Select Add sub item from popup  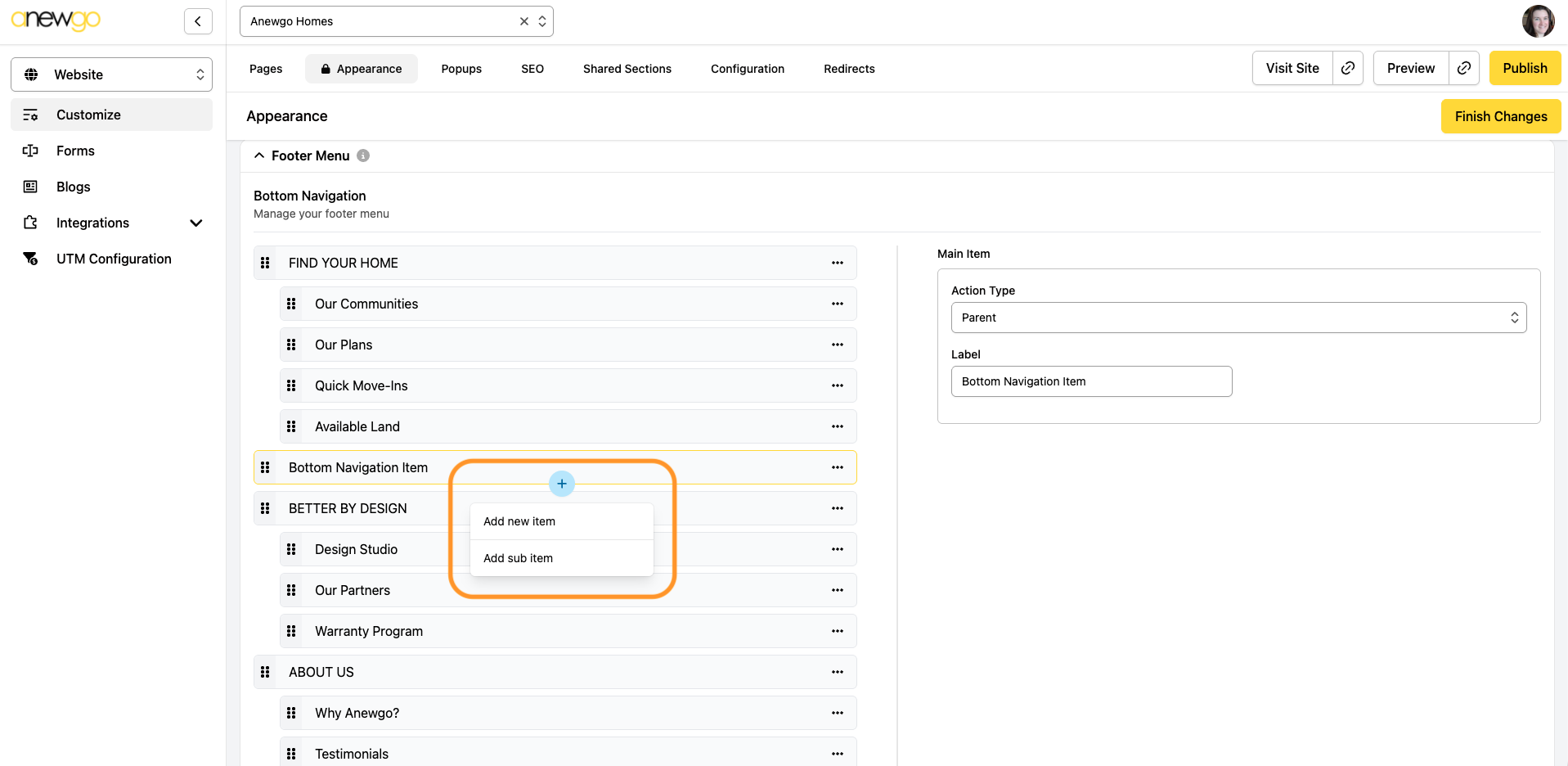[518, 558]
